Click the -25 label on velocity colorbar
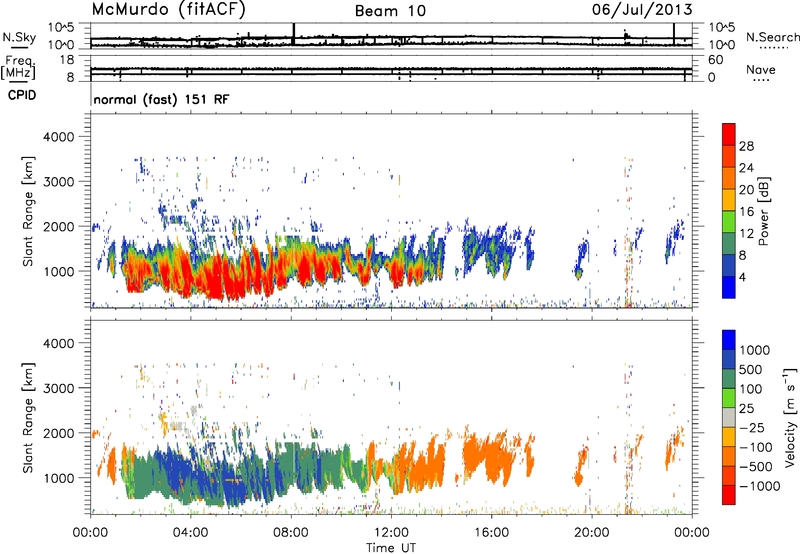The image size is (800, 554). pyautogui.click(x=752, y=428)
